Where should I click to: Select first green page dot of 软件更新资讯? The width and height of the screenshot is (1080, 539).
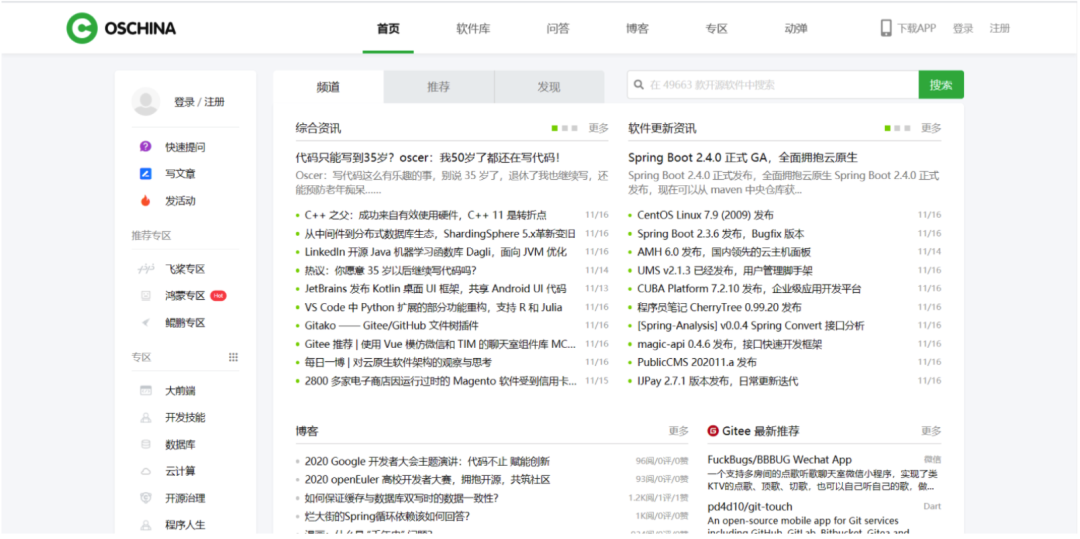(x=888, y=128)
